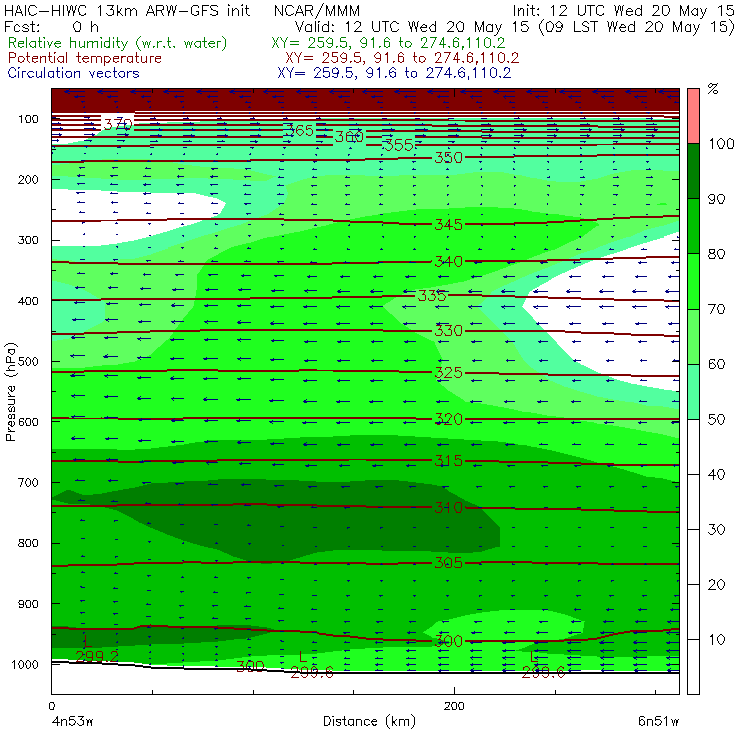The image size is (740, 740).
Task: Click the '299.2' low-value marker label
Action: (x=97, y=656)
